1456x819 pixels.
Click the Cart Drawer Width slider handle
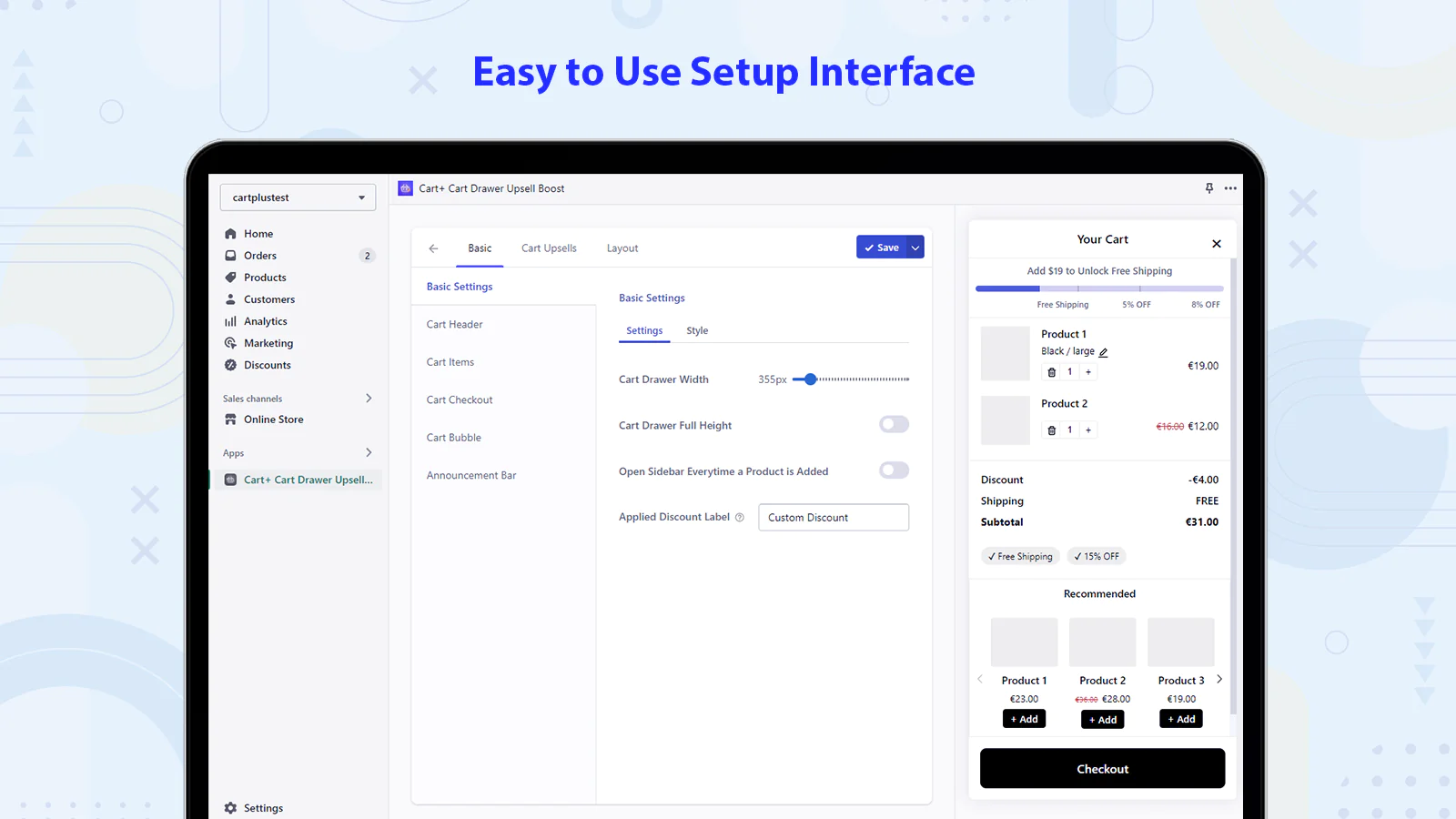tap(810, 379)
